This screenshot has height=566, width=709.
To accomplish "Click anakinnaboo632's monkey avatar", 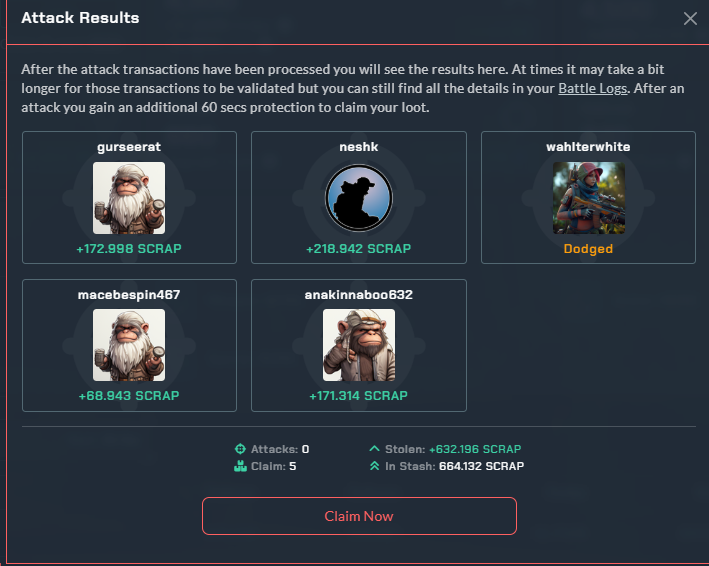I will point(359,345).
